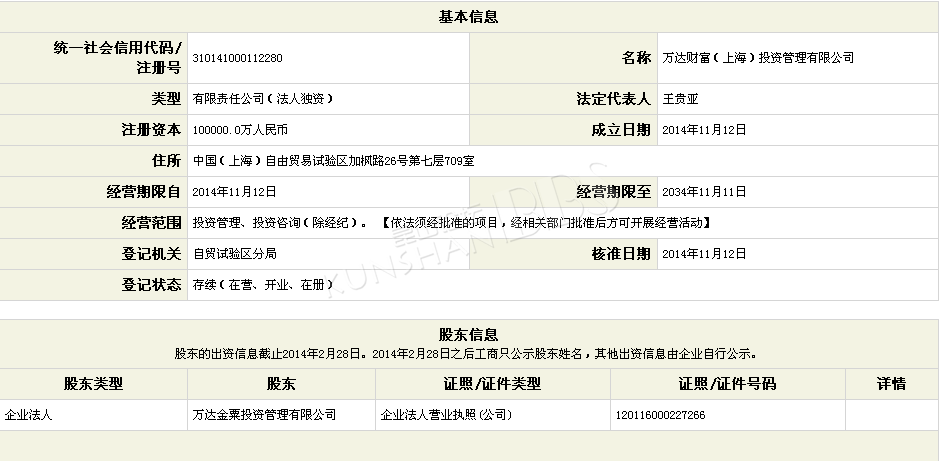Viewport: 940px width, 461px height.
Task: Click the 成立日期 label
Action: [x=621, y=130]
